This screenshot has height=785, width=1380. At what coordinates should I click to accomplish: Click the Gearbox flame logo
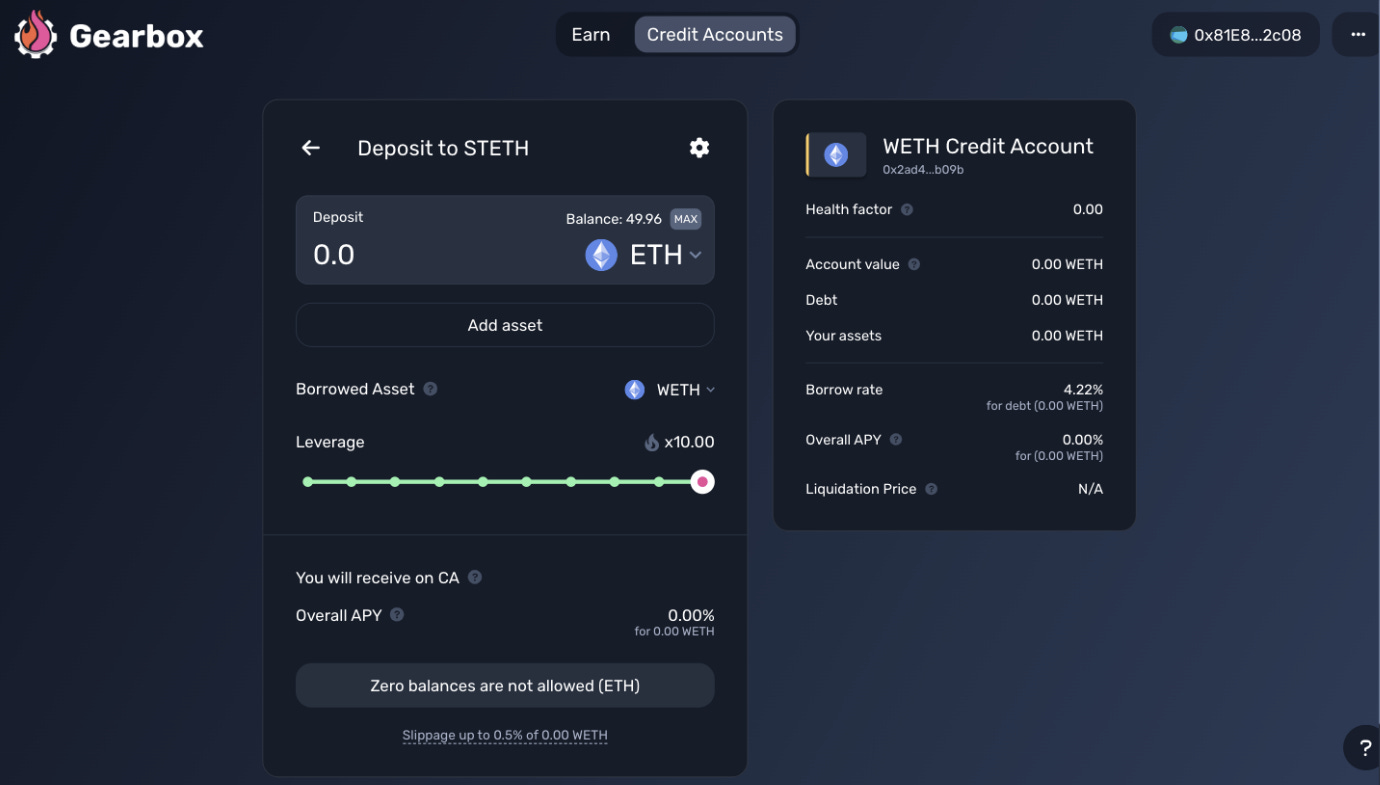[x=35, y=35]
